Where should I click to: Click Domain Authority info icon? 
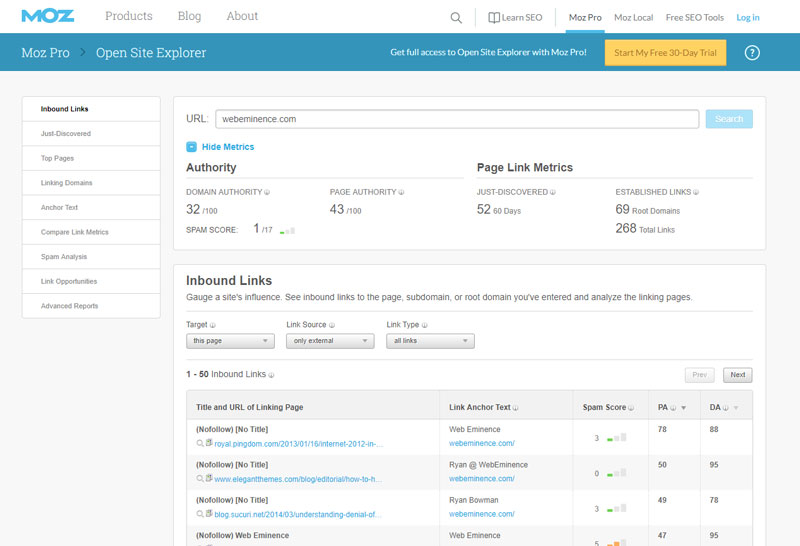pyautogui.click(x=267, y=192)
